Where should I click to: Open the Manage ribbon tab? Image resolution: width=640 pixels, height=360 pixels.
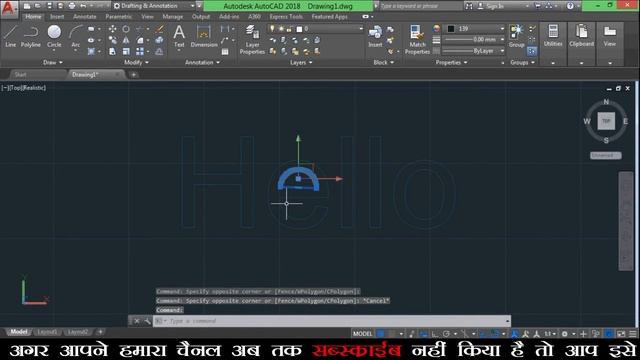click(x=173, y=17)
